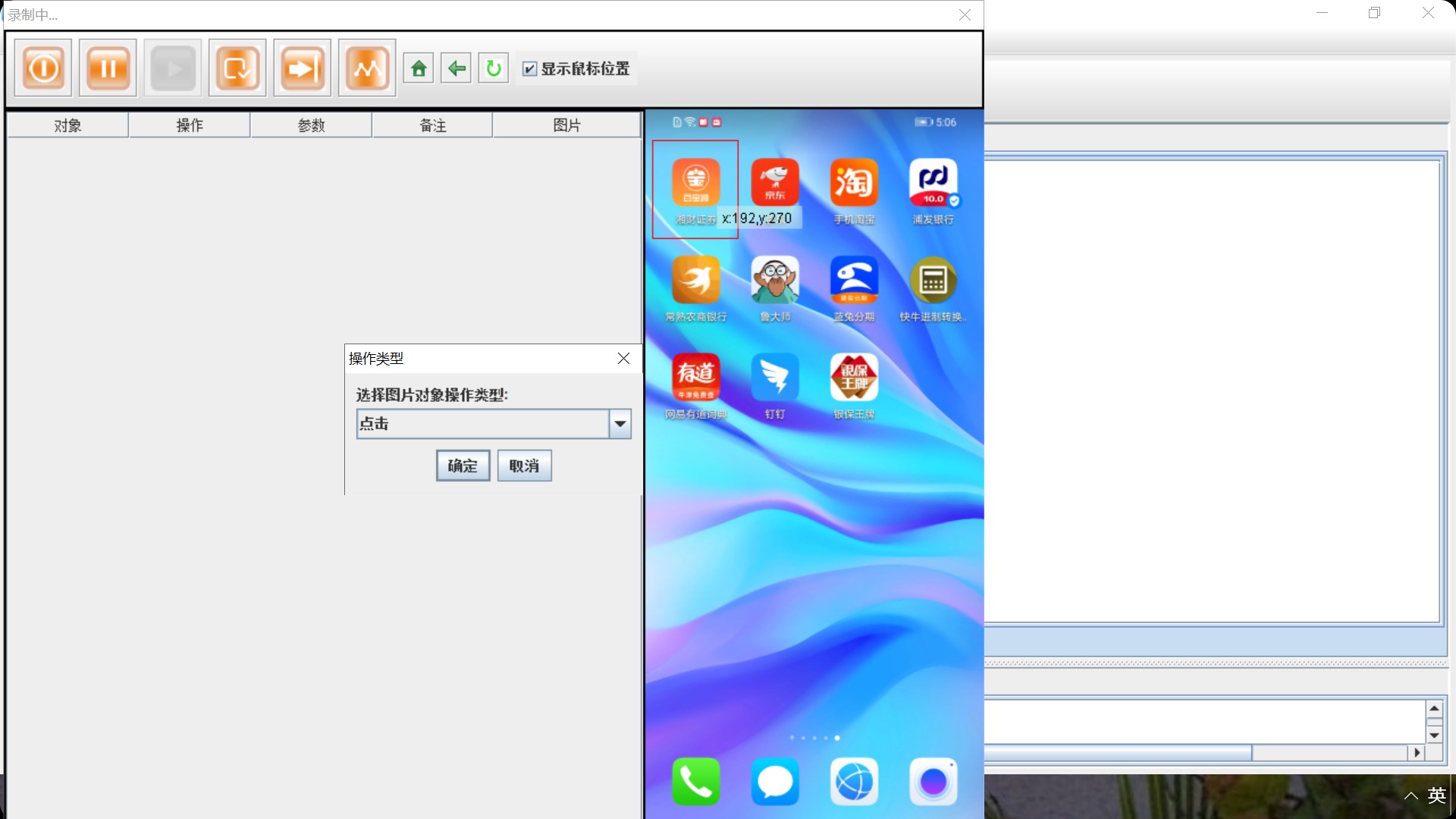Click the loop-with-checkmark toolbar icon

pos(237,67)
